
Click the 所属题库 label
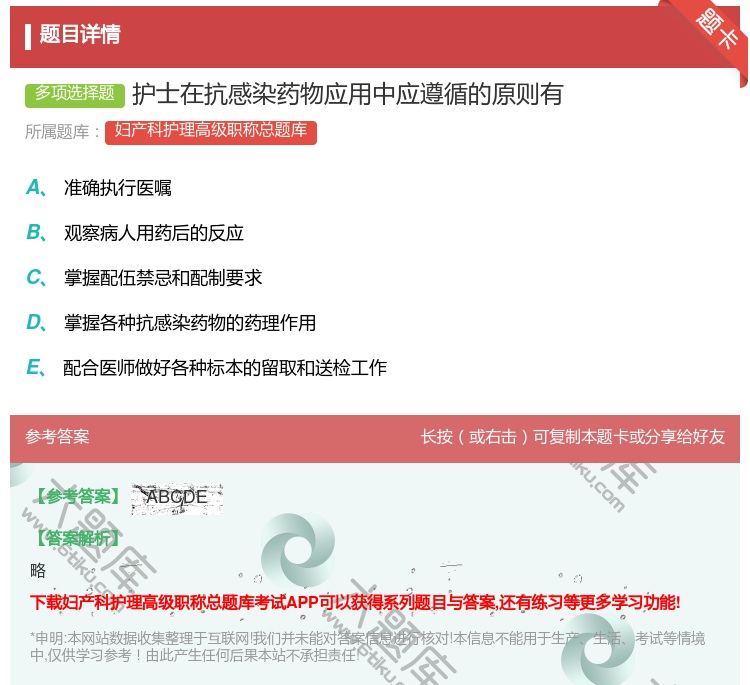(x=62, y=132)
